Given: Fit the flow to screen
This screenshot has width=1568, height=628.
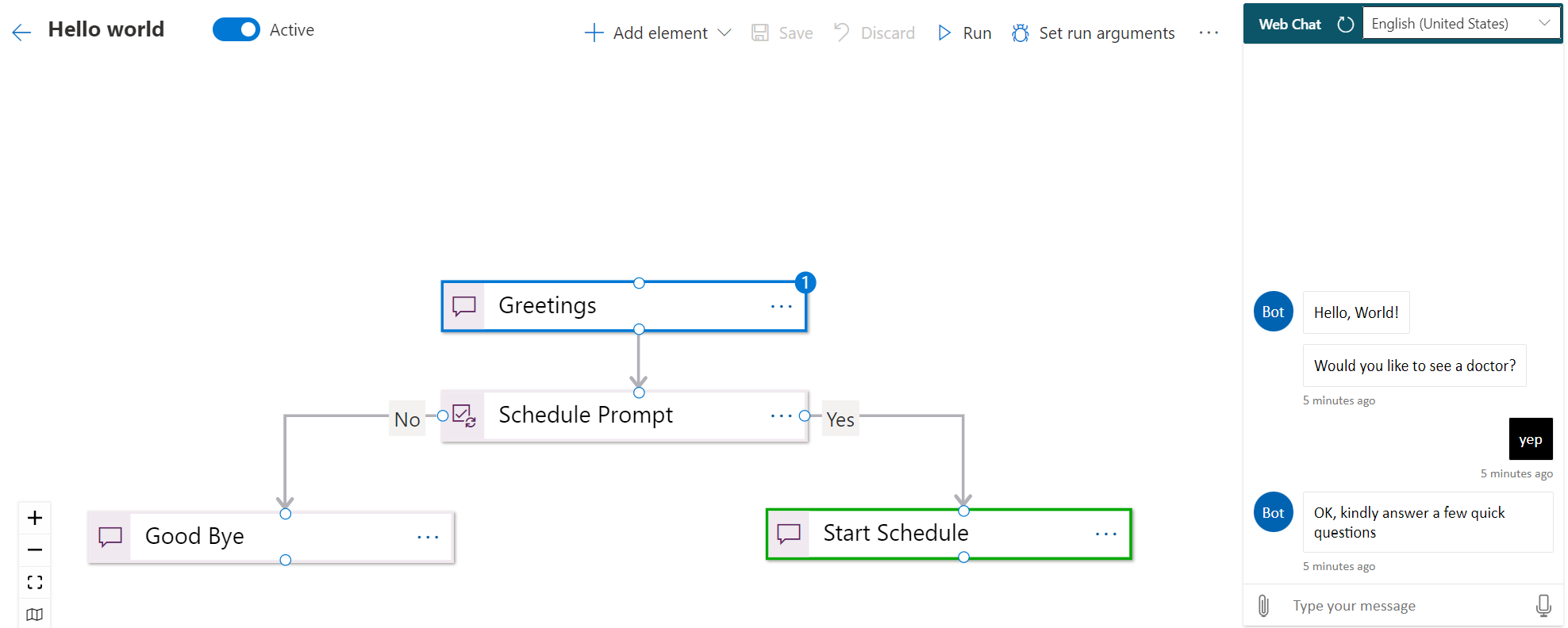Looking at the screenshot, I should point(35,582).
